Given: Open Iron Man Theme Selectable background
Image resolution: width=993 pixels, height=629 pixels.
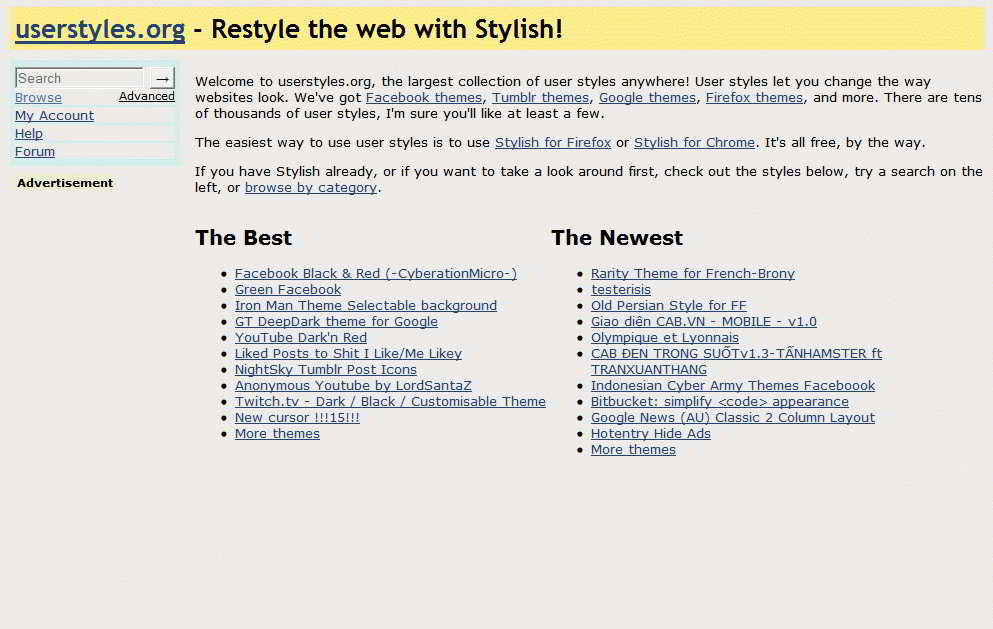Looking at the screenshot, I should pyautogui.click(x=366, y=305).
